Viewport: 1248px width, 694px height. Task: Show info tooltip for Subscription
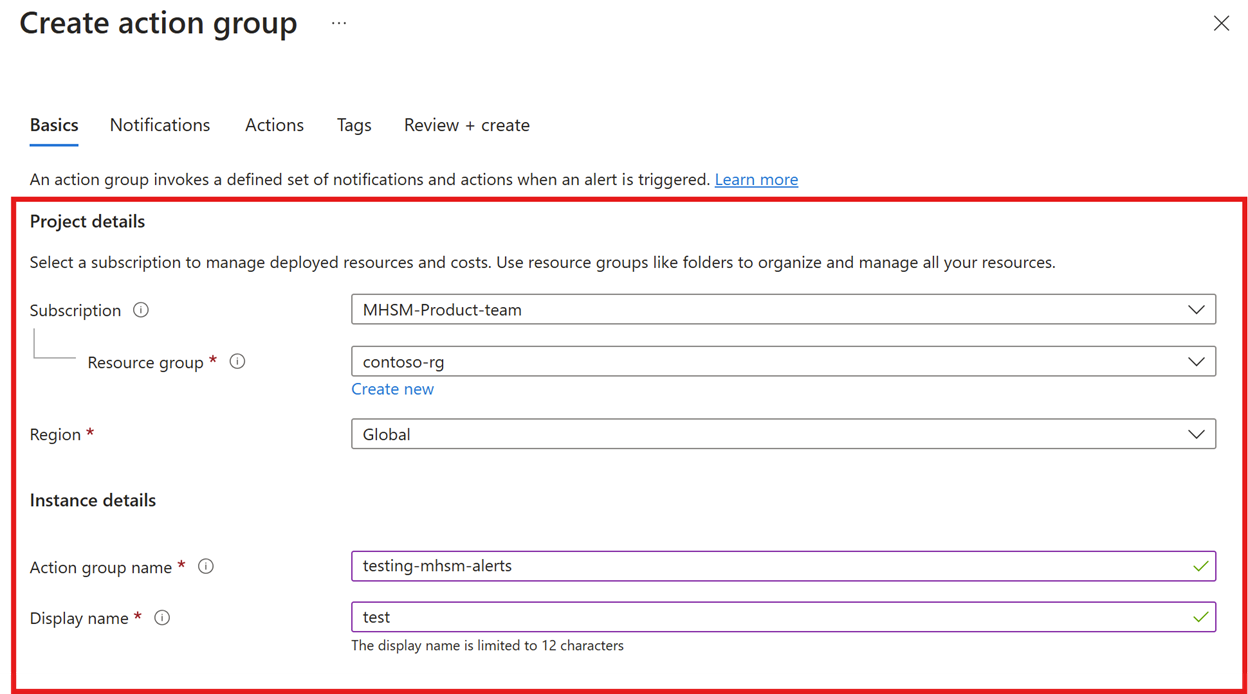pyautogui.click(x=141, y=310)
